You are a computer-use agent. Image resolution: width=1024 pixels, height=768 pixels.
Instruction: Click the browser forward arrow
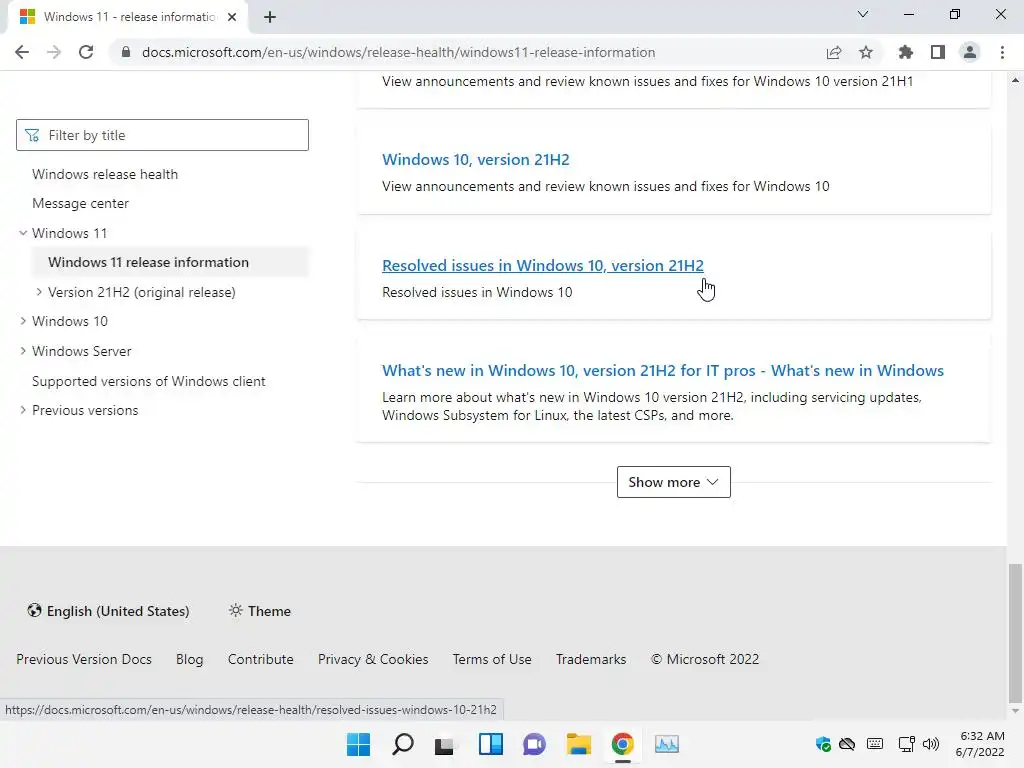(54, 52)
